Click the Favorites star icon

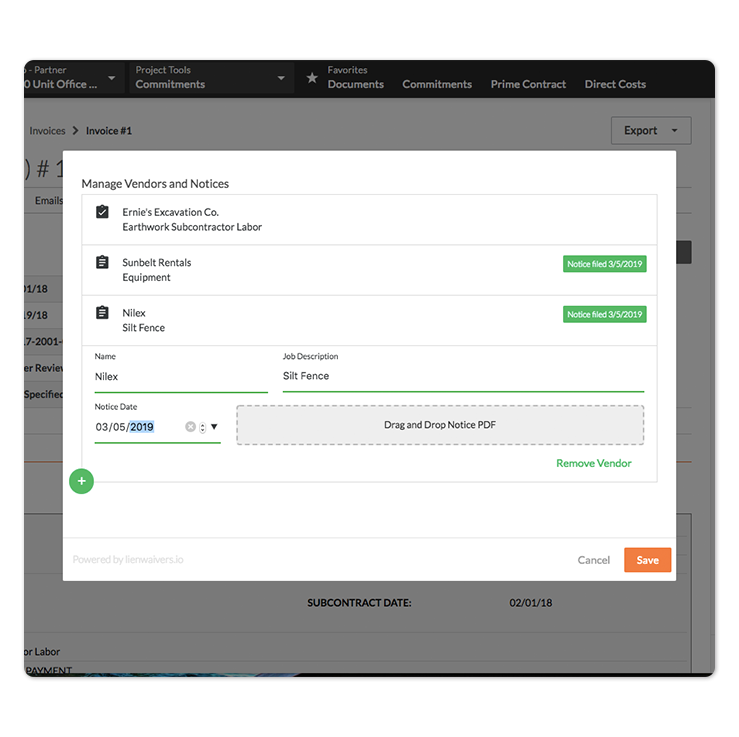(x=312, y=78)
